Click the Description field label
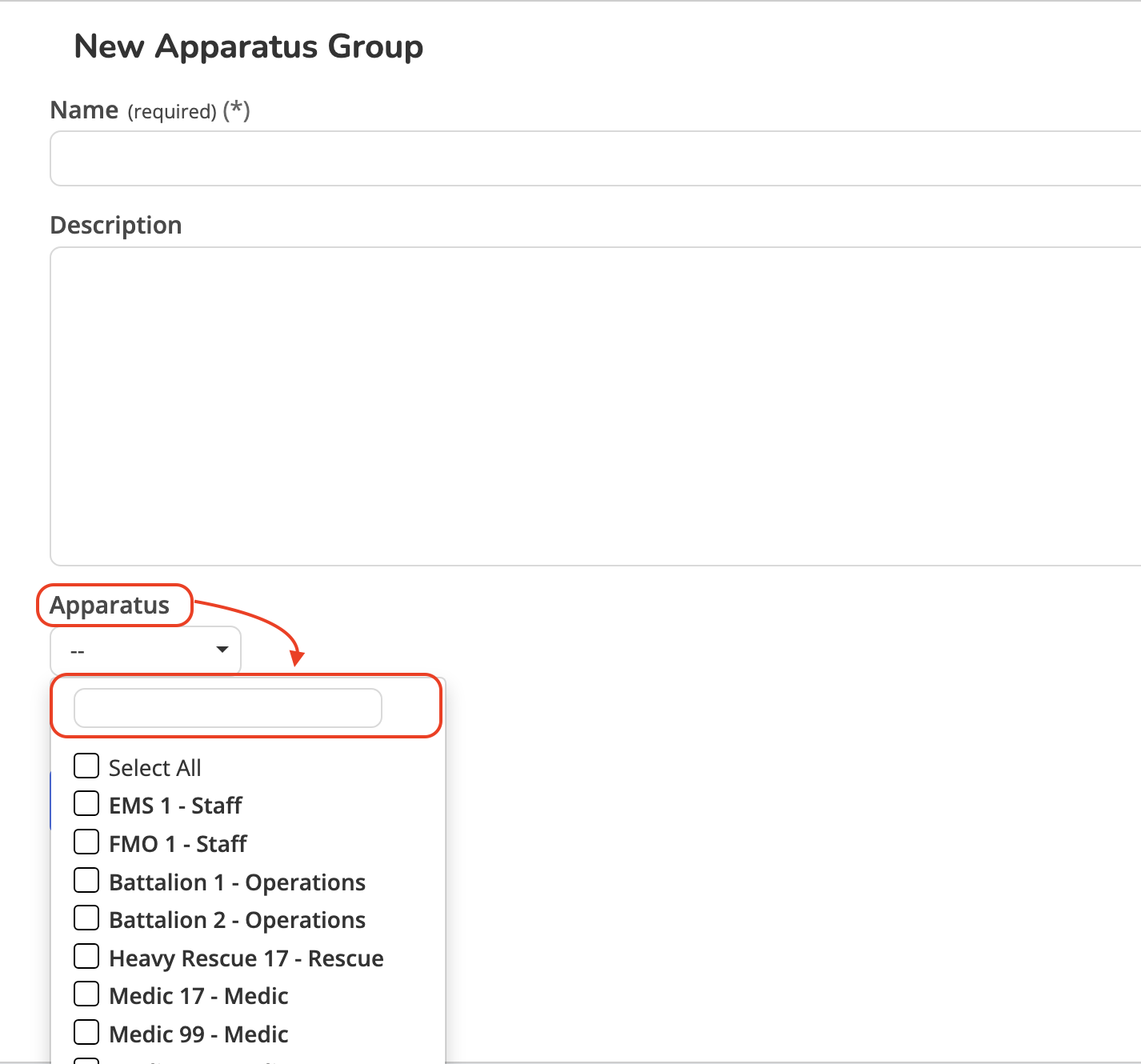 (116, 226)
